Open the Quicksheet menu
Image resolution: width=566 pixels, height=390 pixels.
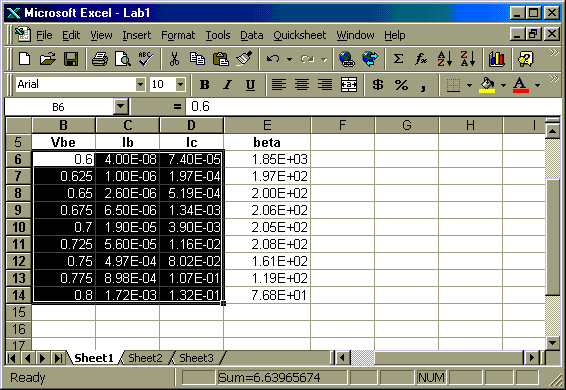[x=300, y=35]
